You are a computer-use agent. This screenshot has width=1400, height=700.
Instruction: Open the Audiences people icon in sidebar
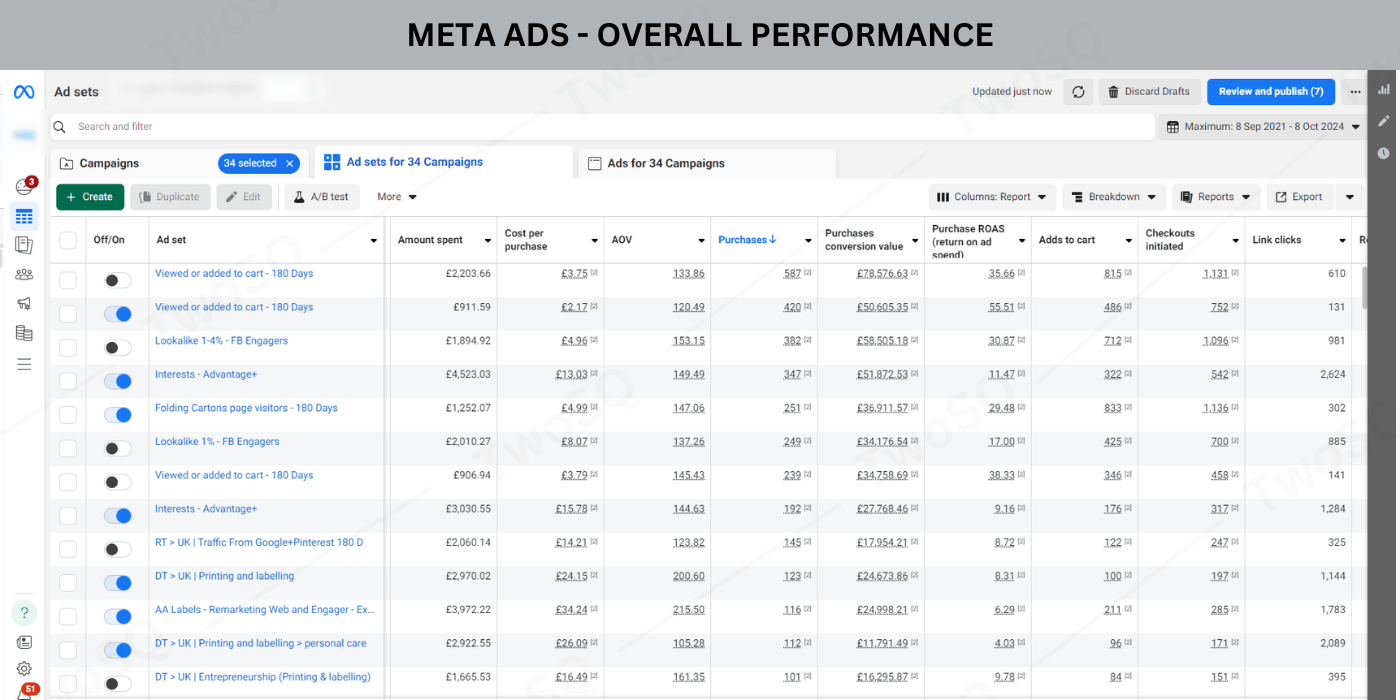click(x=24, y=275)
